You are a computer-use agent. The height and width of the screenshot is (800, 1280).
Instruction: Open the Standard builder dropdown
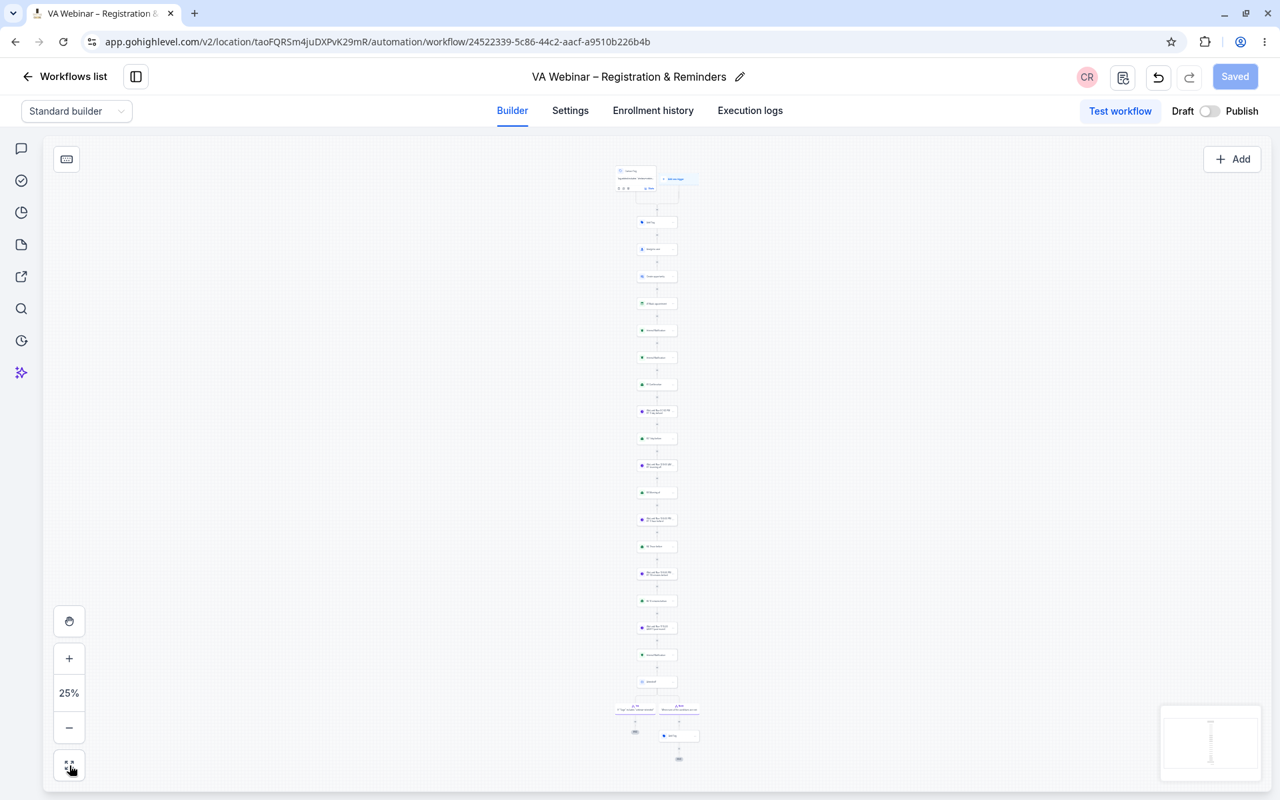[x=77, y=111]
